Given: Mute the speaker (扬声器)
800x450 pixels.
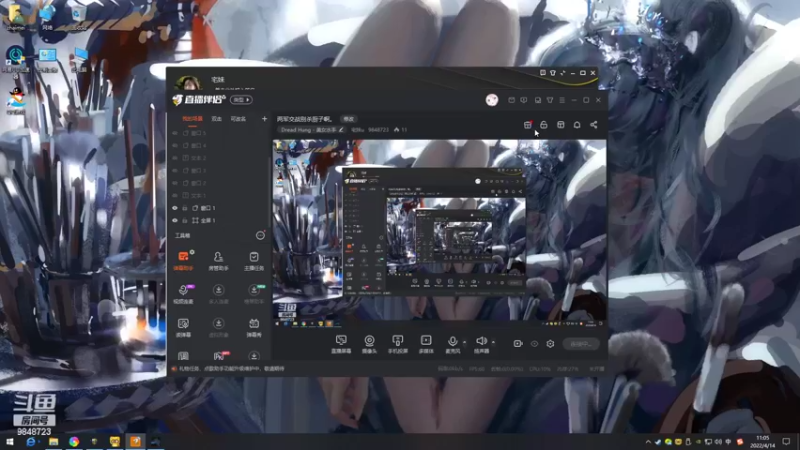Looking at the screenshot, I should point(481,344).
